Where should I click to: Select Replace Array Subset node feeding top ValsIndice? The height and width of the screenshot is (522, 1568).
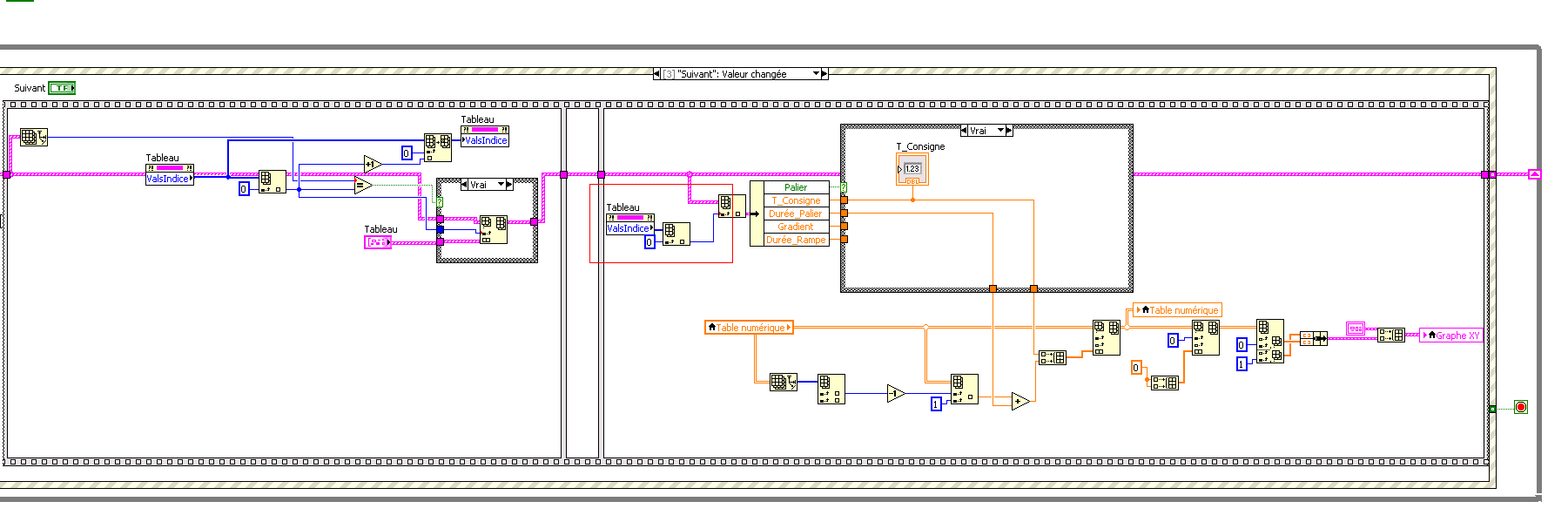pos(438,147)
